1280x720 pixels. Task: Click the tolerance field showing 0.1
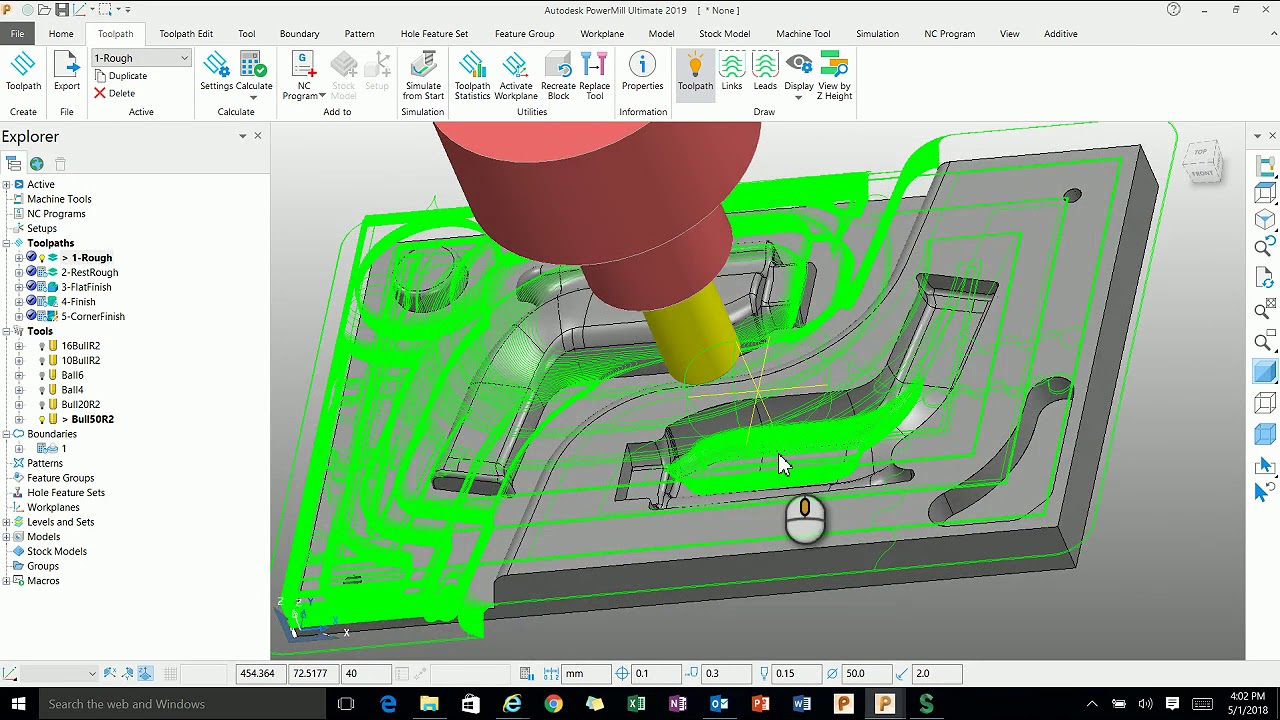tap(656, 674)
